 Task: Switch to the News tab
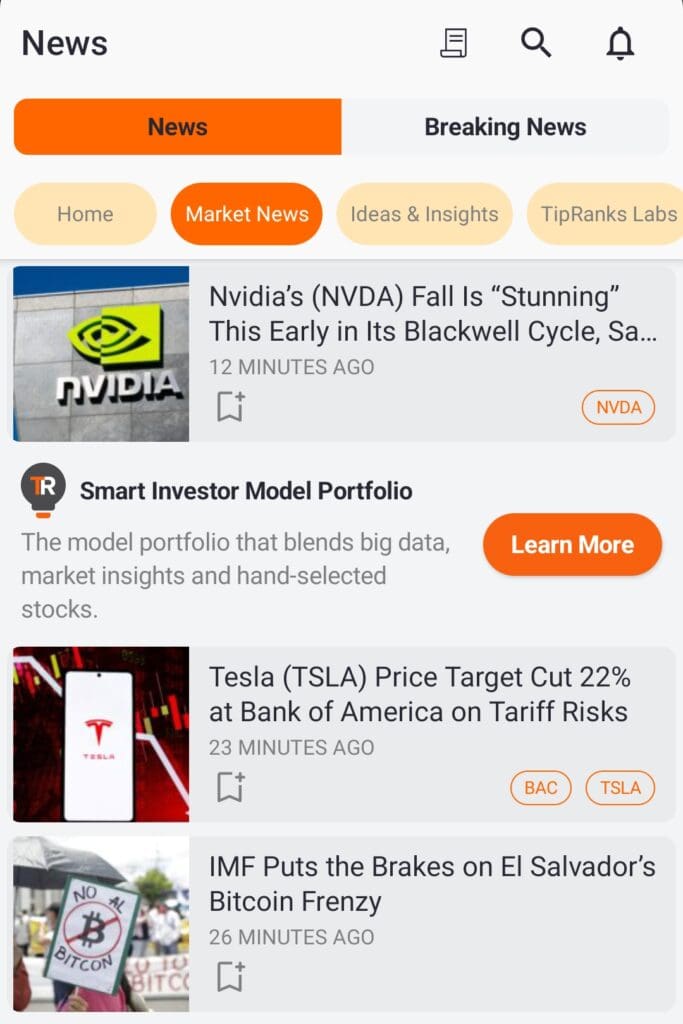click(177, 127)
